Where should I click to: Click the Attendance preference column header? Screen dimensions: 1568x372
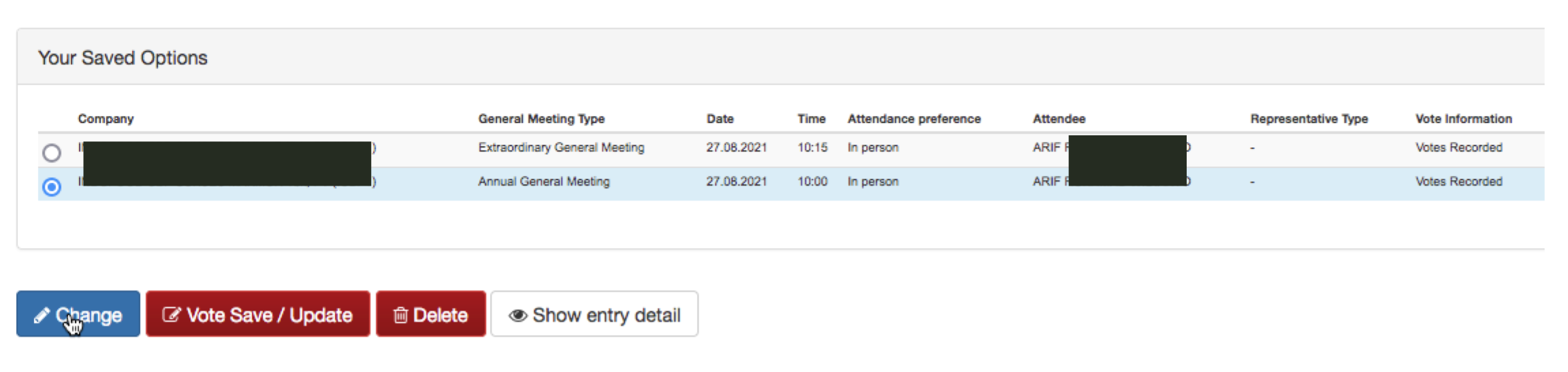(x=914, y=118)
